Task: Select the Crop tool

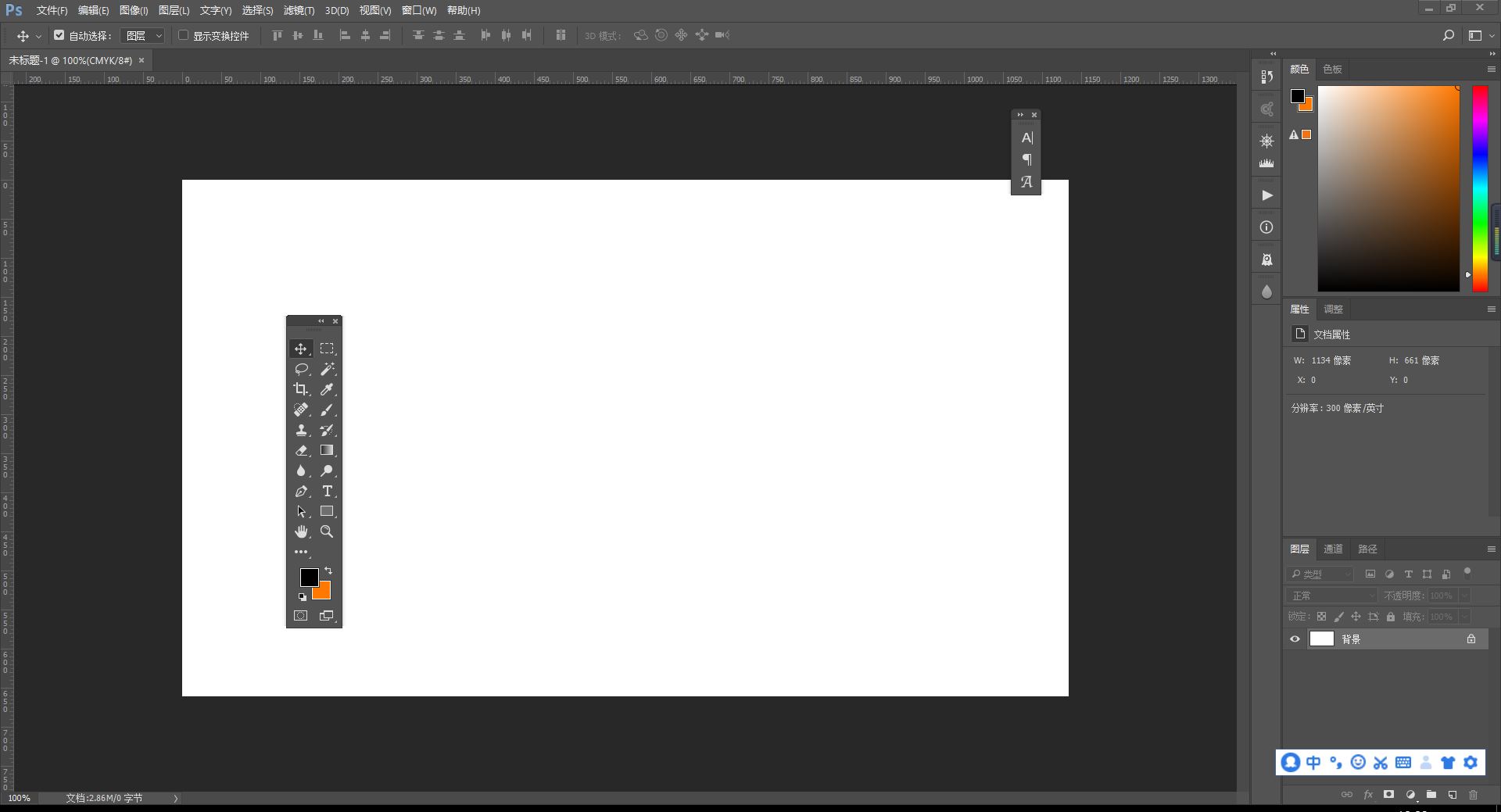Action: pos(302,389)
